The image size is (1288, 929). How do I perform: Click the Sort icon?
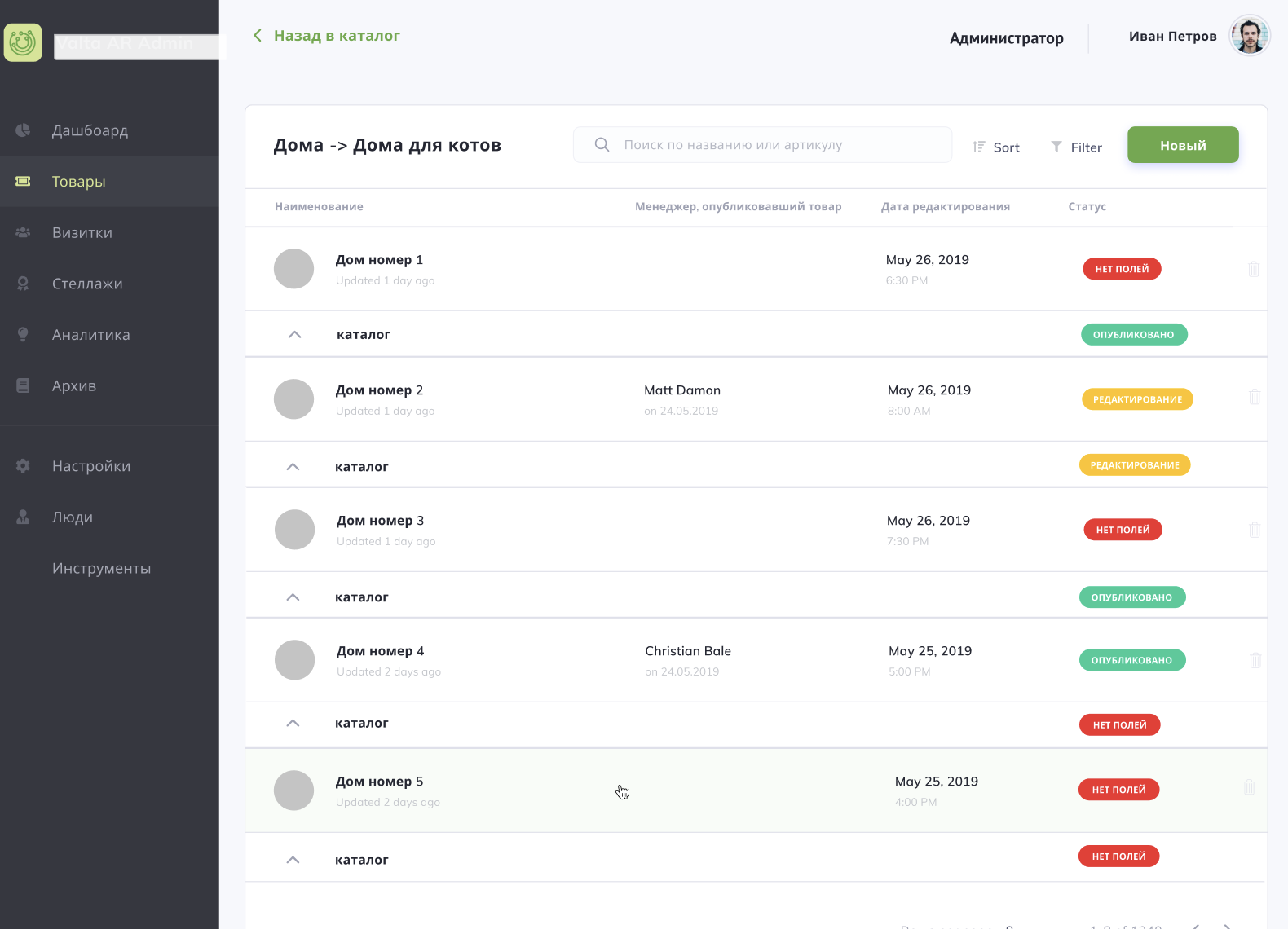click(x=979, y=147)
